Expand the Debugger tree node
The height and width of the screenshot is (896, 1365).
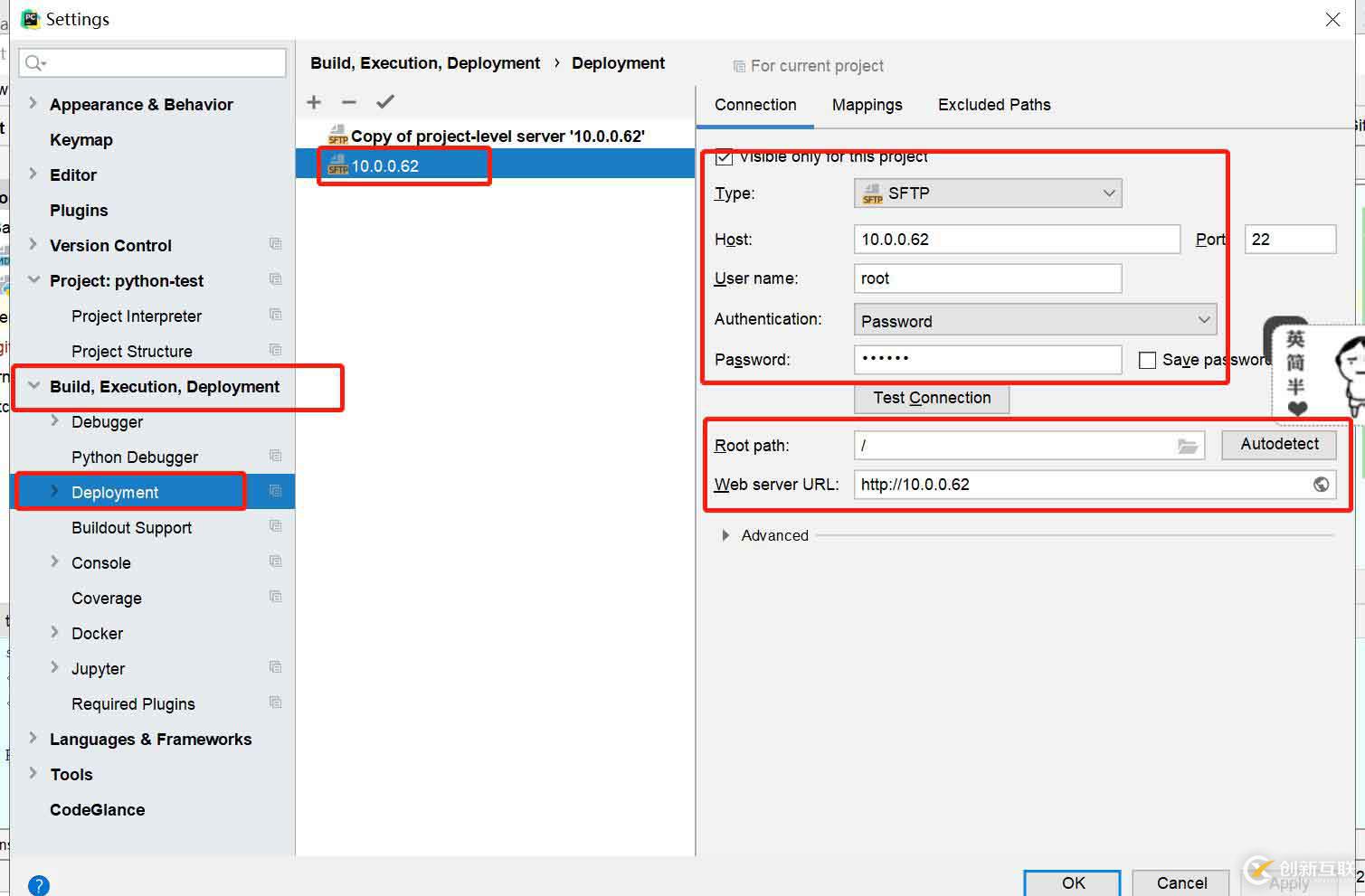pyautogui.click(x=55, y=420)
